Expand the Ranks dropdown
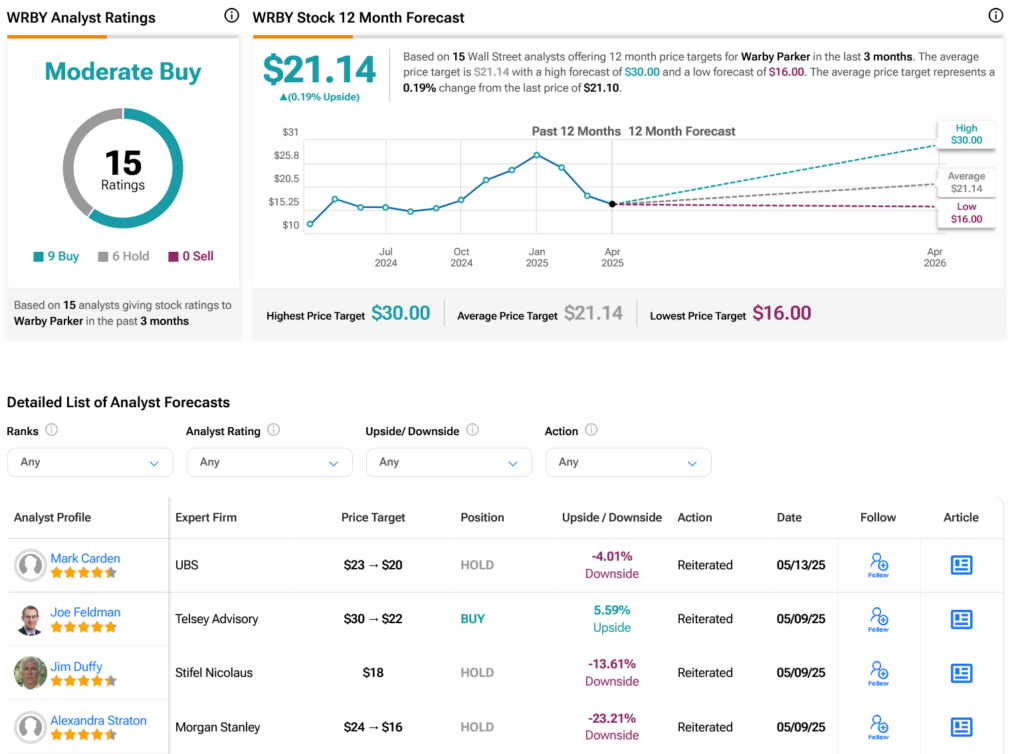Viewport: 1024px width, 754px height. (90, 462)
